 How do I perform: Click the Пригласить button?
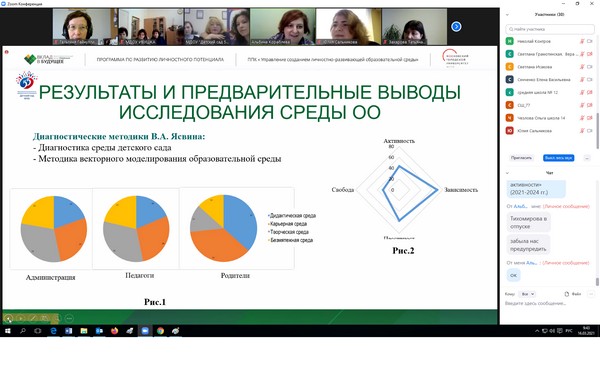(x=522, y=158)
